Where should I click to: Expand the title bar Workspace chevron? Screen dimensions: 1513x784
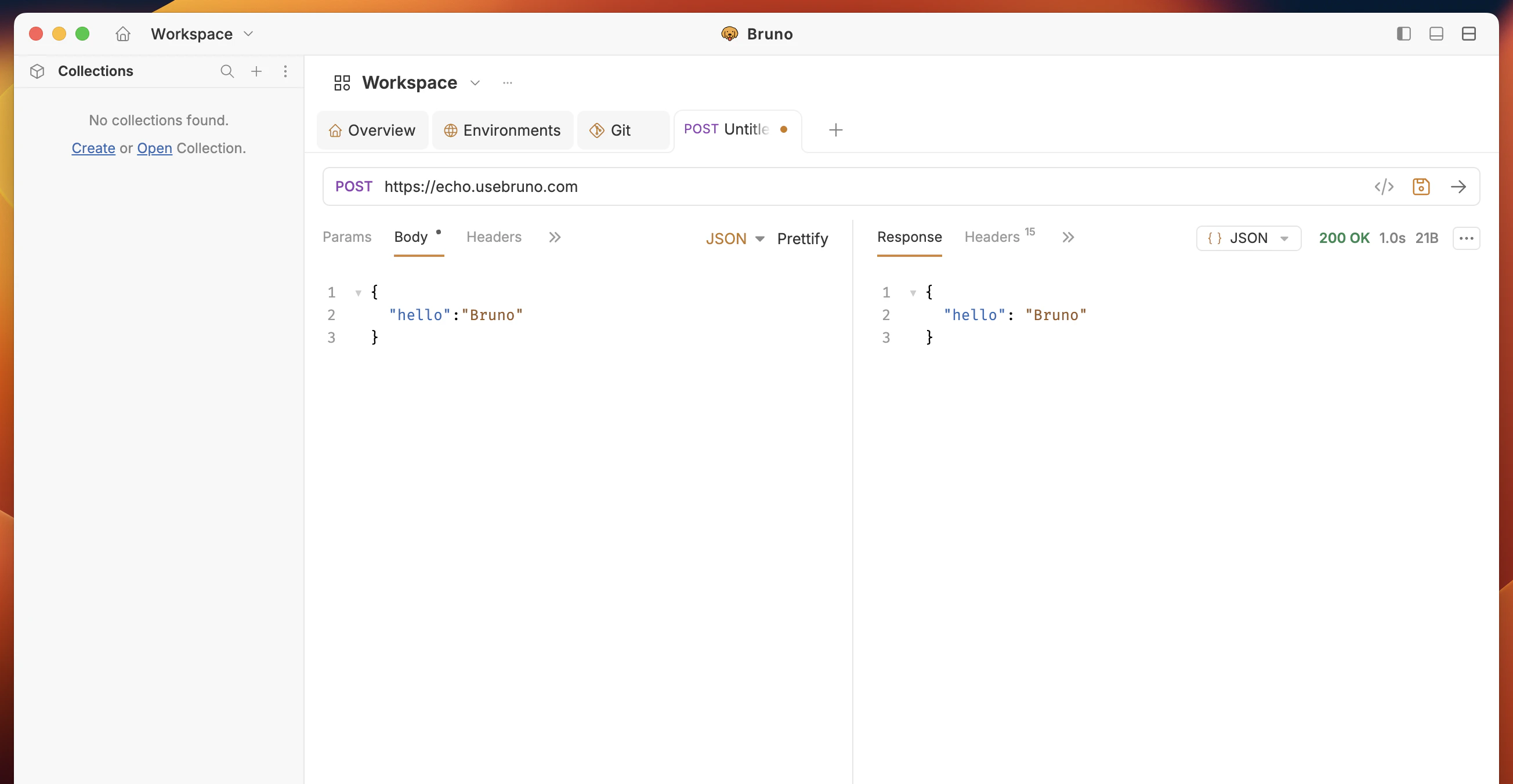click(x=248, y=34)
